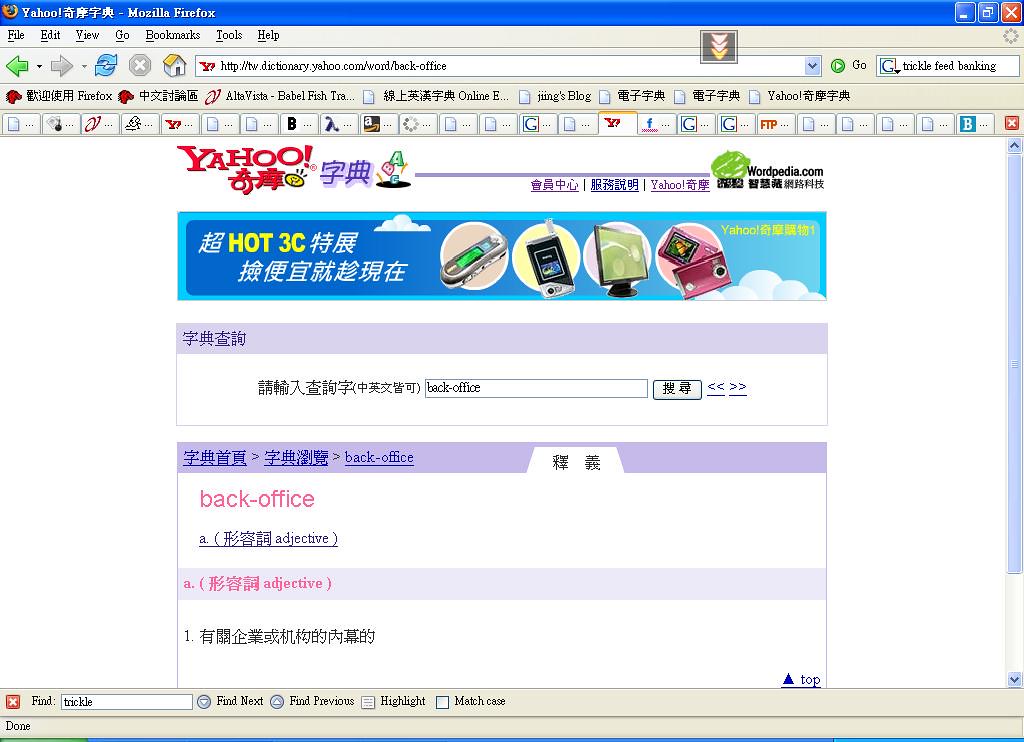This screenshot has height=742, width=1024.
Task: Check the Match case checkbox
Action: point(441,701)
